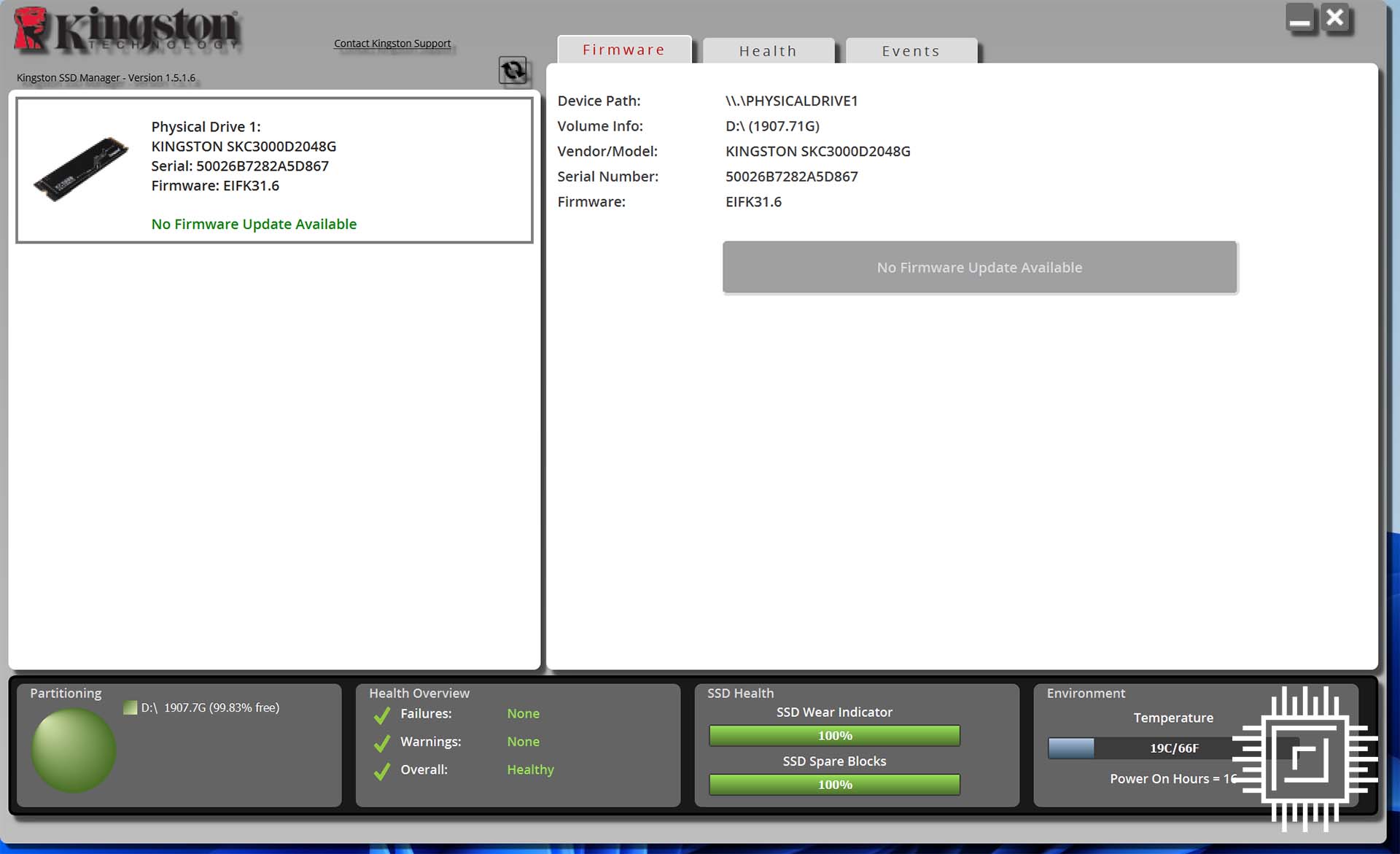Click Vendor/Model value KINGSTON SKC3000D2048G
The image size is (1400, 854).
point(817,151)
